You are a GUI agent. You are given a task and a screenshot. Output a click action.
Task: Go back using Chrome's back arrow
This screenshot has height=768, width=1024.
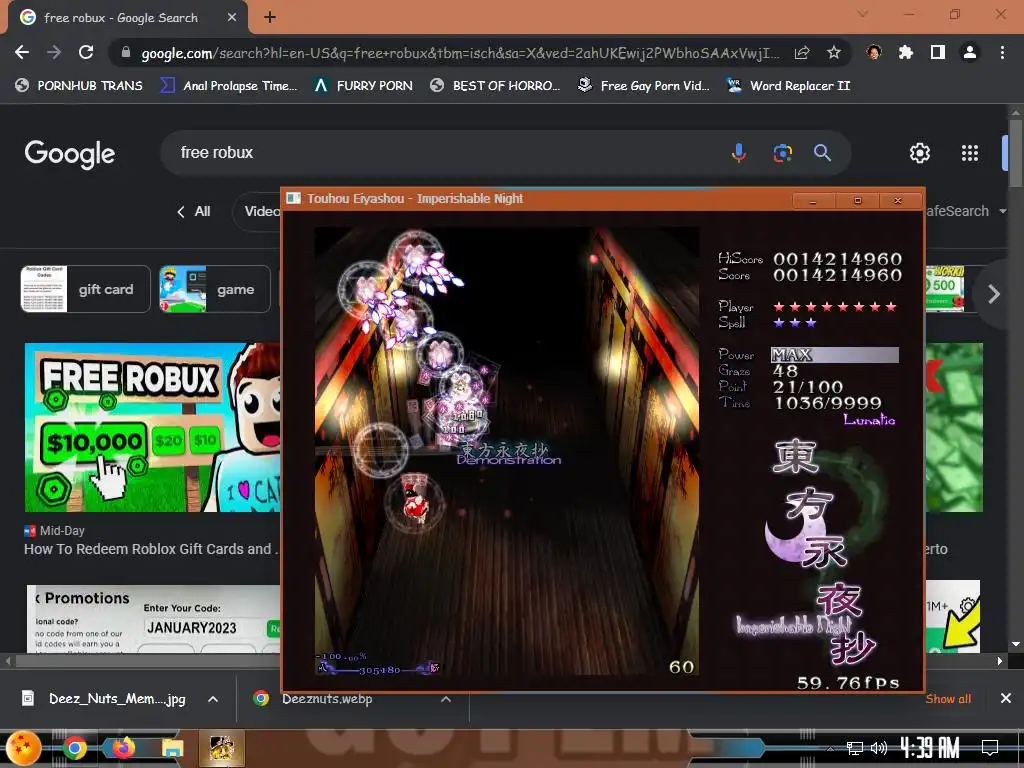tap(22, 52)
